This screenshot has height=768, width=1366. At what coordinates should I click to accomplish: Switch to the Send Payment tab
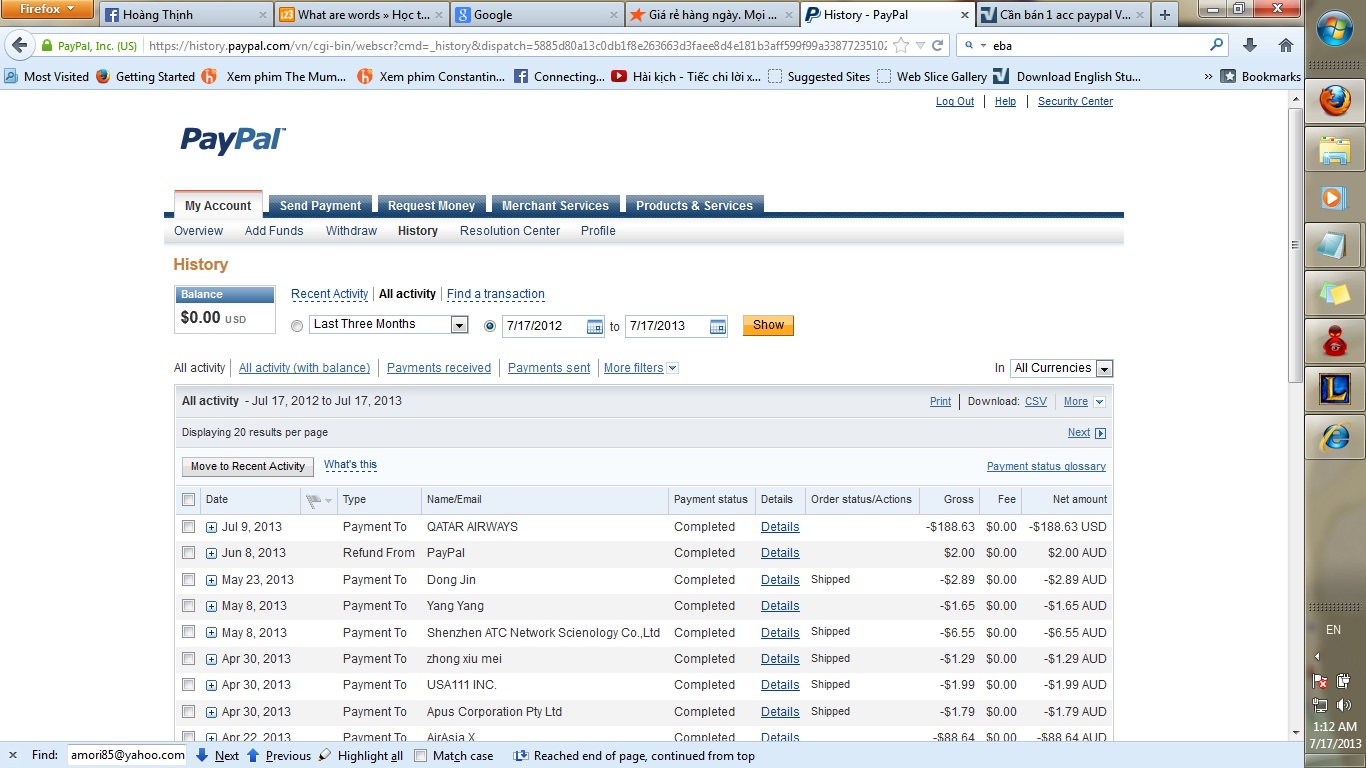click(321, 205)
